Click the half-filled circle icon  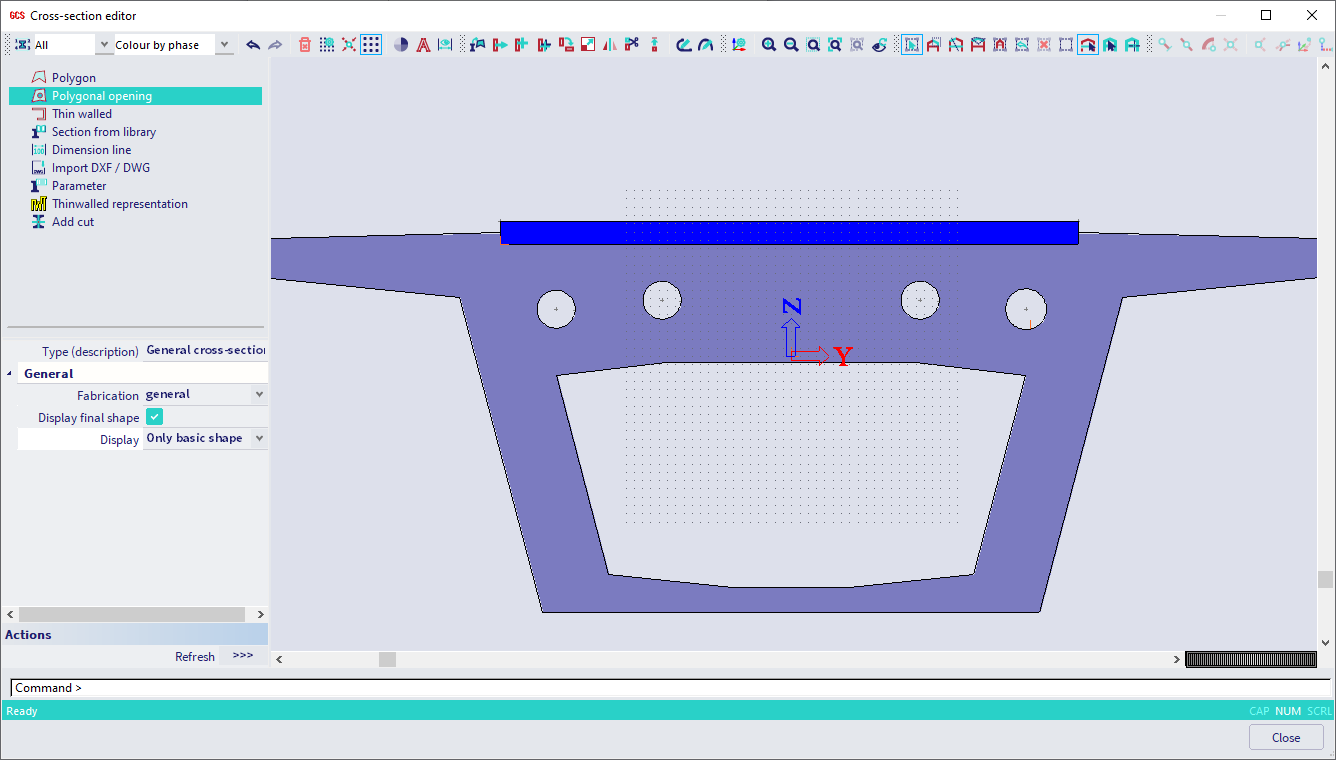coord(401,45)
